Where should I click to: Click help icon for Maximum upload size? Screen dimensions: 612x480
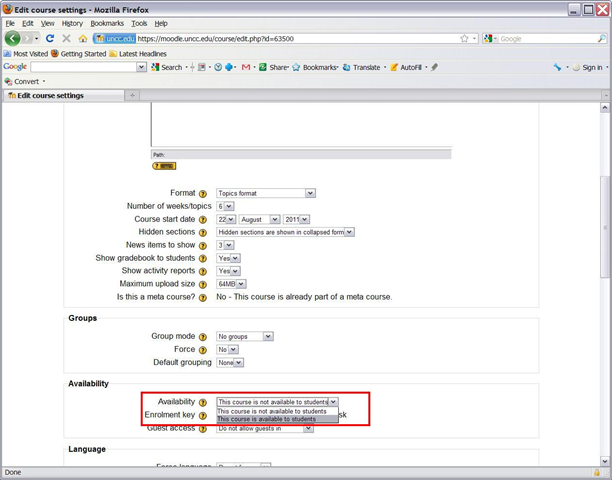coord(203,284)
